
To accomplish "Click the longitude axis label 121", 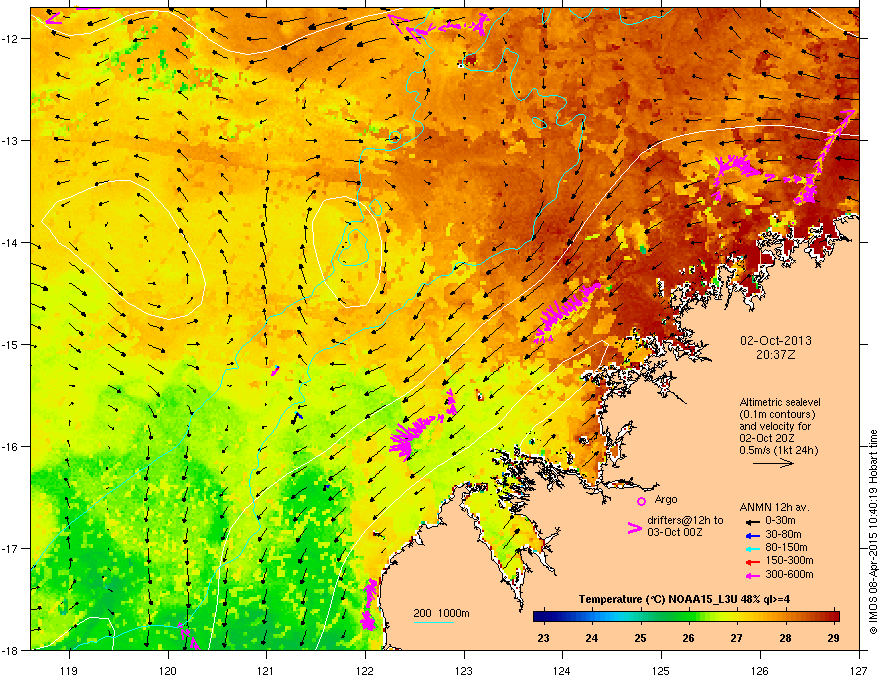I will coord(266,670).
